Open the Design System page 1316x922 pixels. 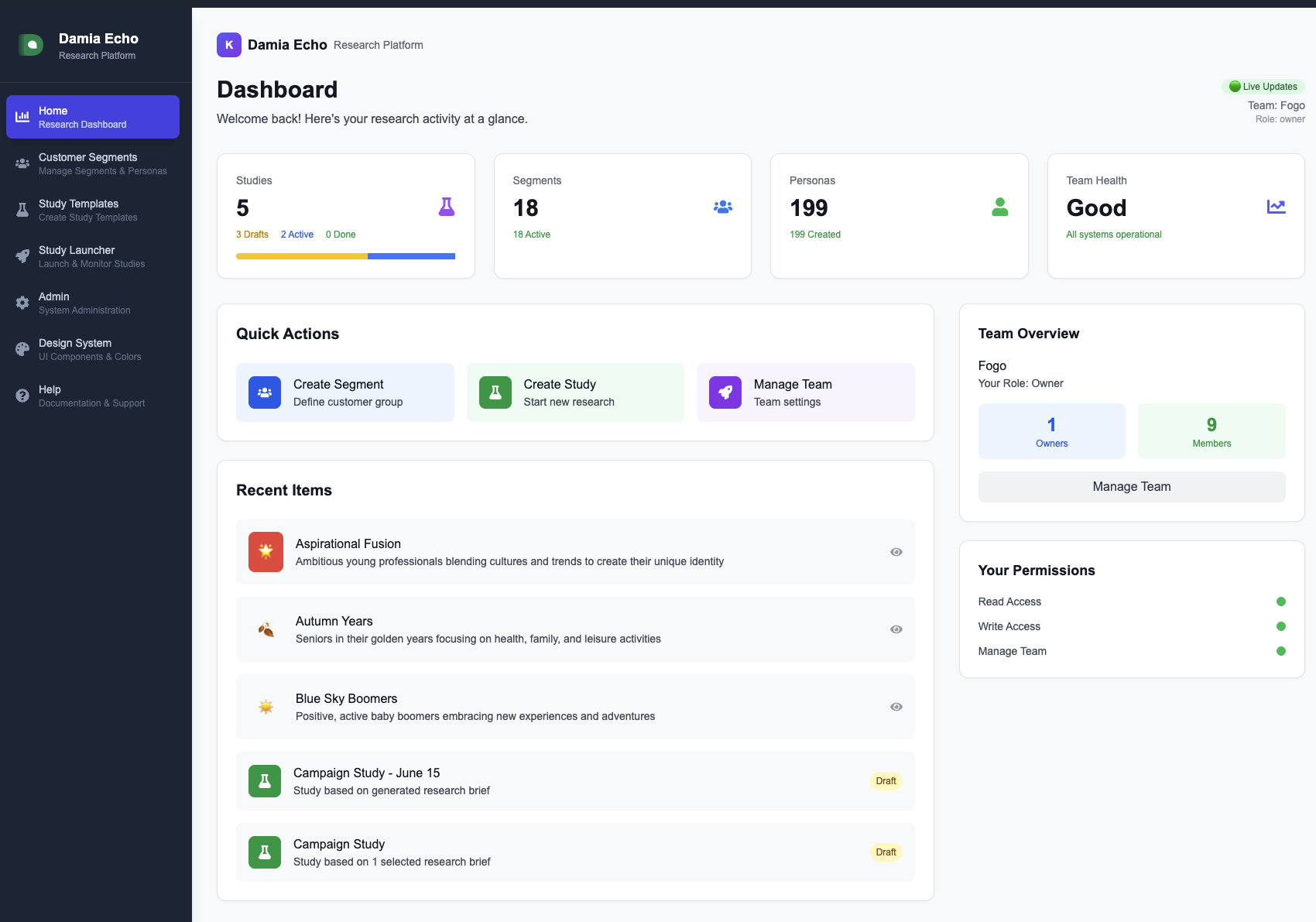point(93,349)
